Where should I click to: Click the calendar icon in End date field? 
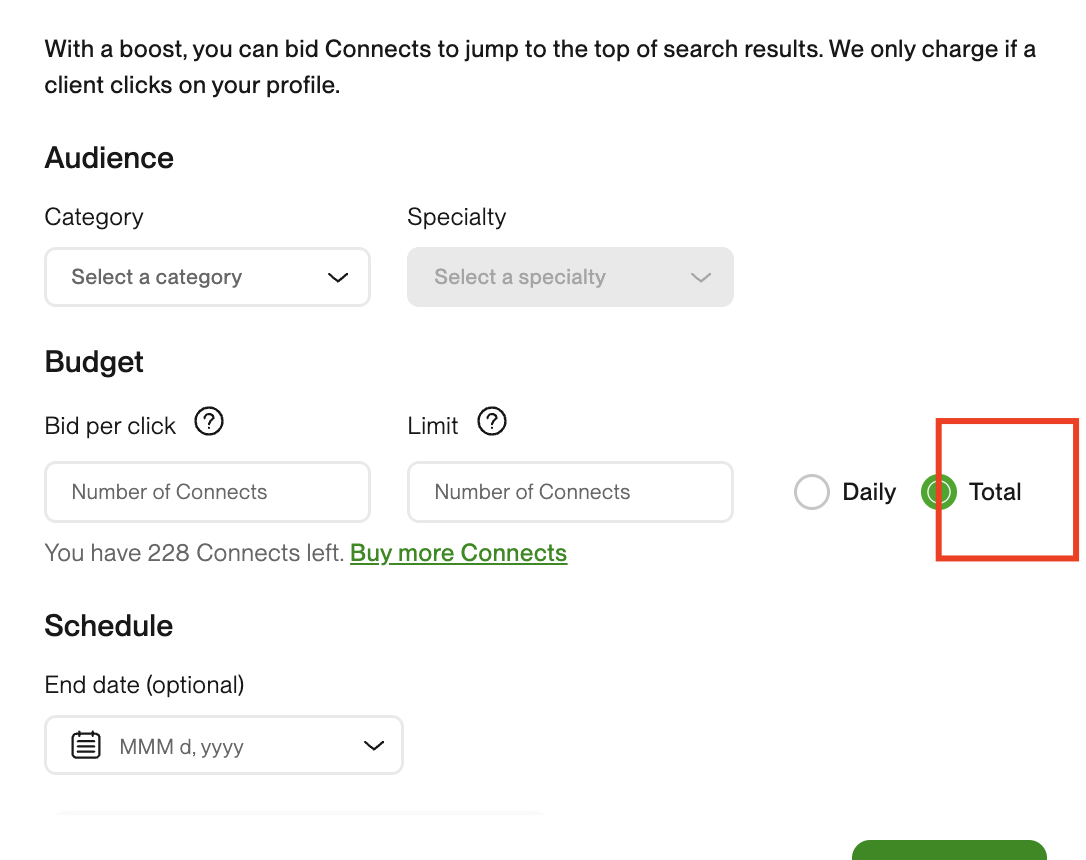point(86,745)
